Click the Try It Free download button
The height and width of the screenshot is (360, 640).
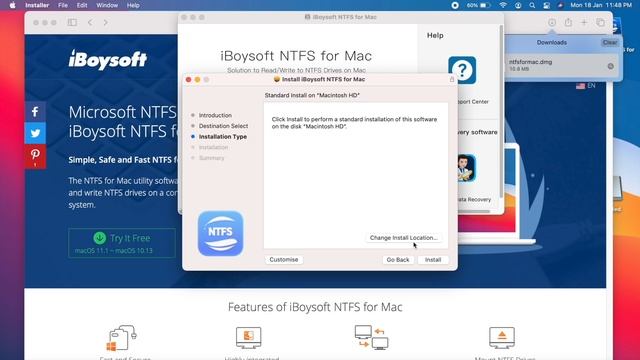122,243
